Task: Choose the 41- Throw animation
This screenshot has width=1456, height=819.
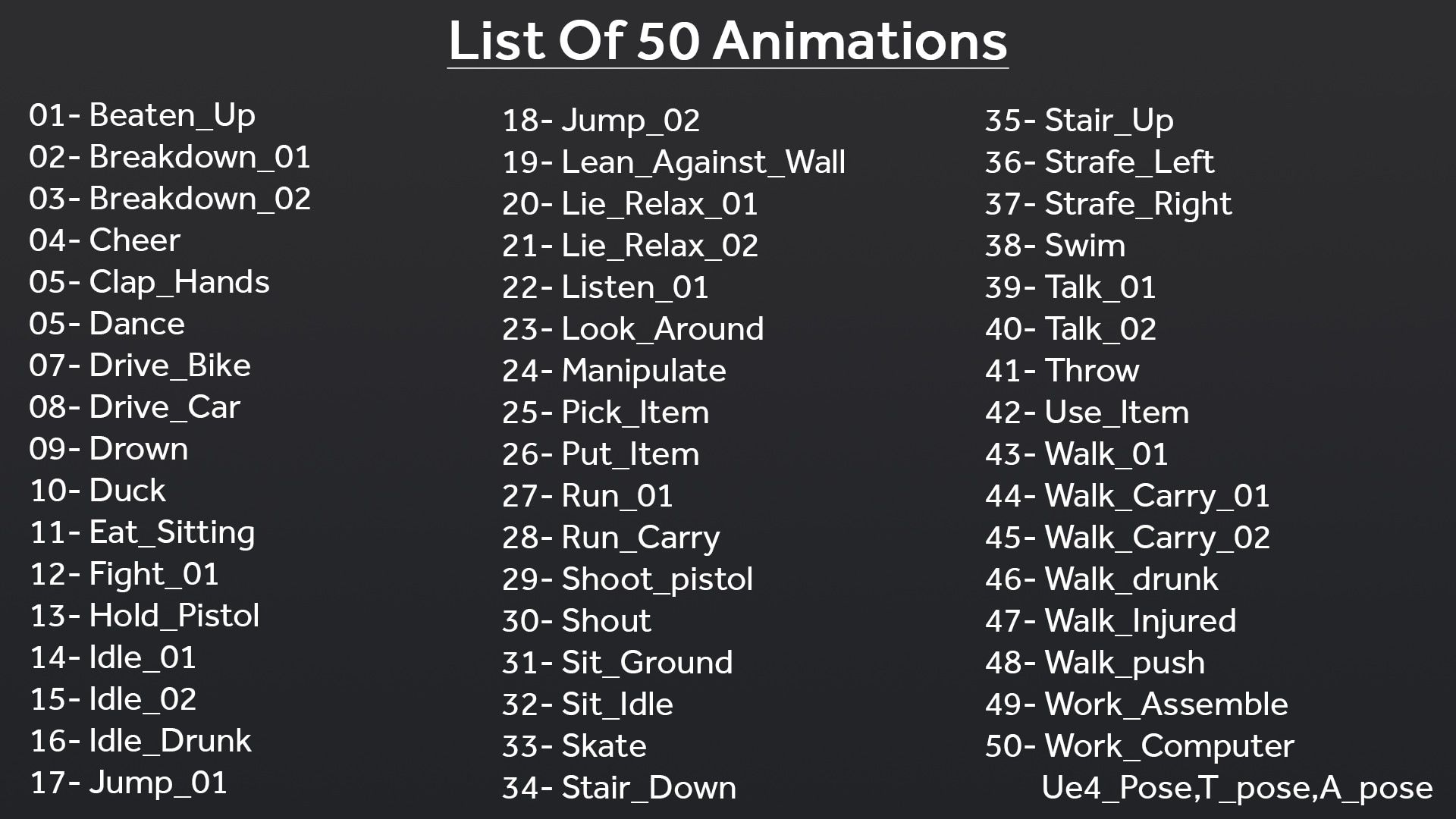Action: click(1062, 371)
